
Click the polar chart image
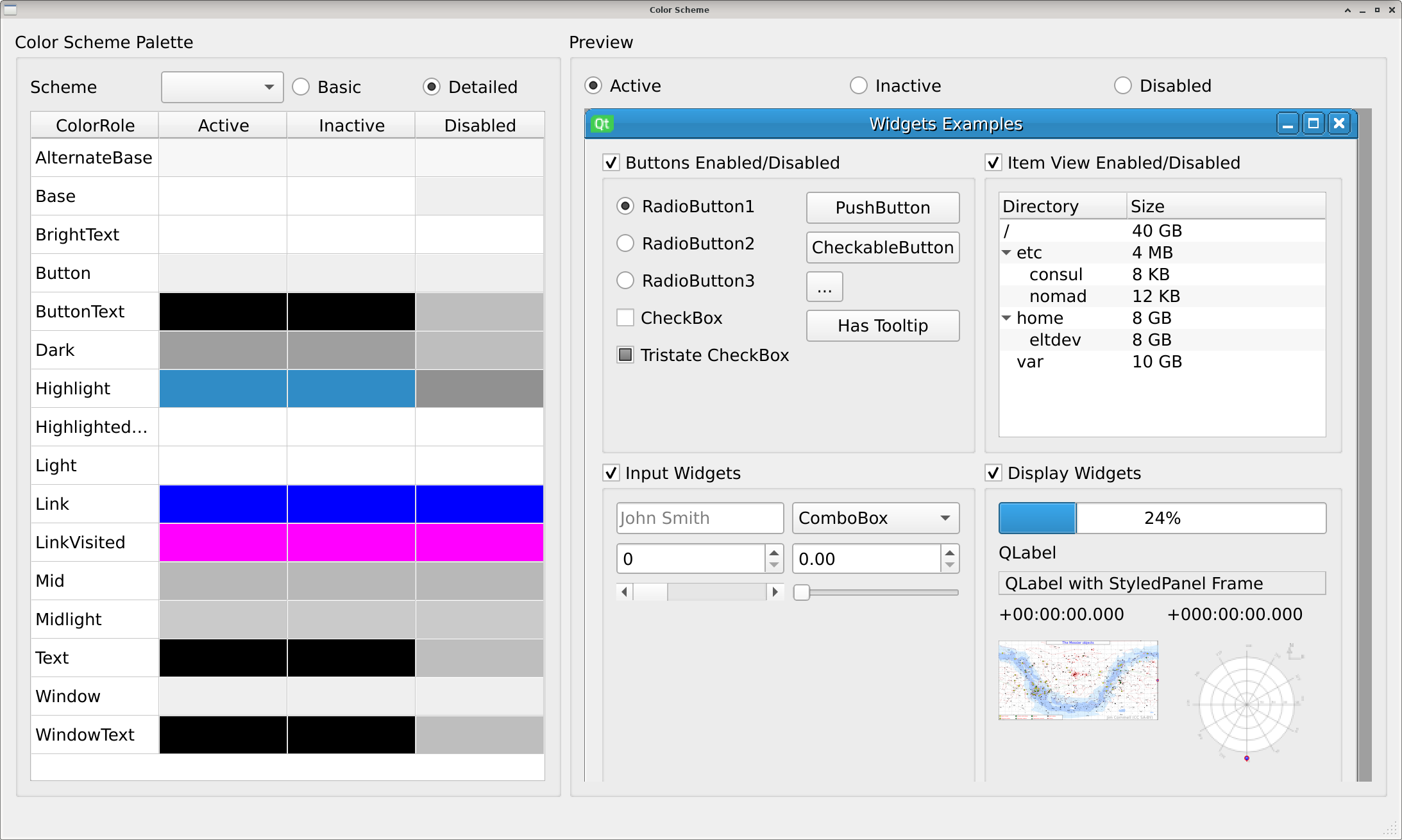click(x=1246, y=703)
